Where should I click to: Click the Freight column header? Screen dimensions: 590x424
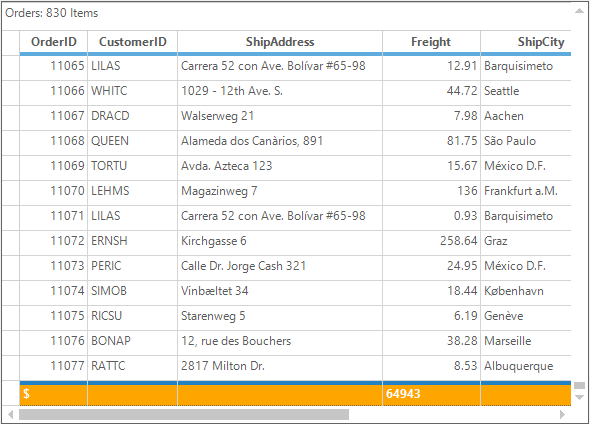click(x=431, y=42)
